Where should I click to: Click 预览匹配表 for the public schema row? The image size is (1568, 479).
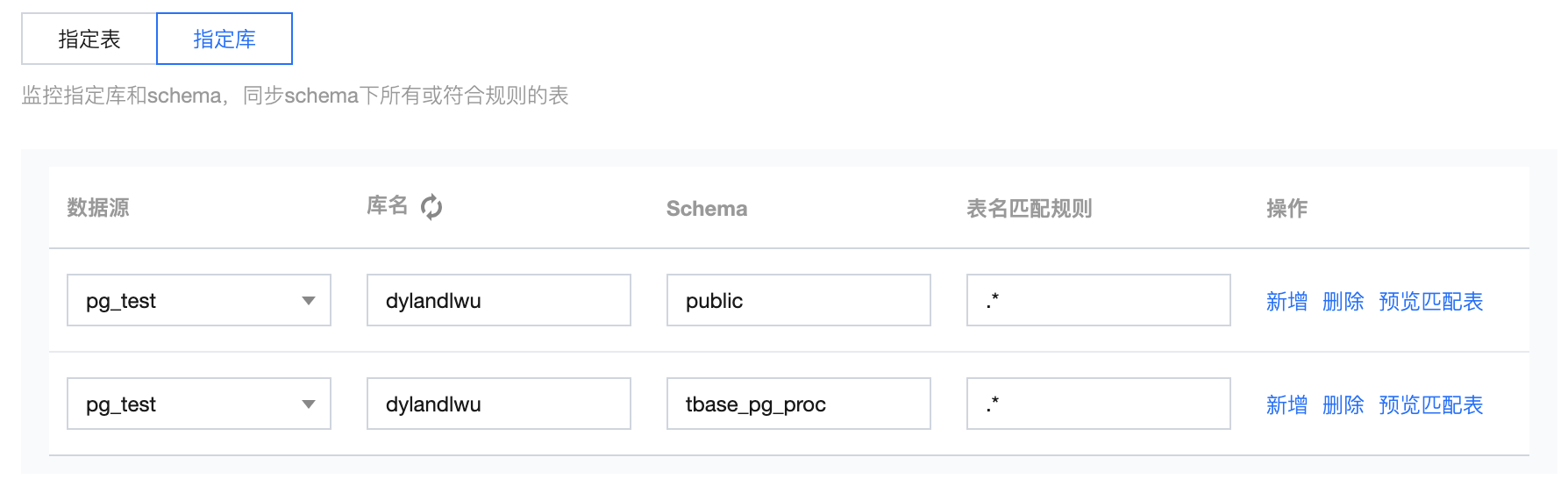click(1430, 302)
